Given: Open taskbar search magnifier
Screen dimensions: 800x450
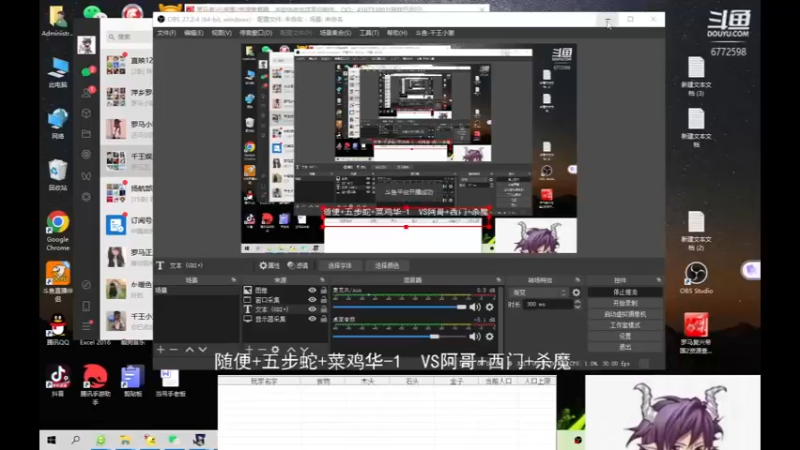Looking at the screenshot, I should (x=76, y=440).
